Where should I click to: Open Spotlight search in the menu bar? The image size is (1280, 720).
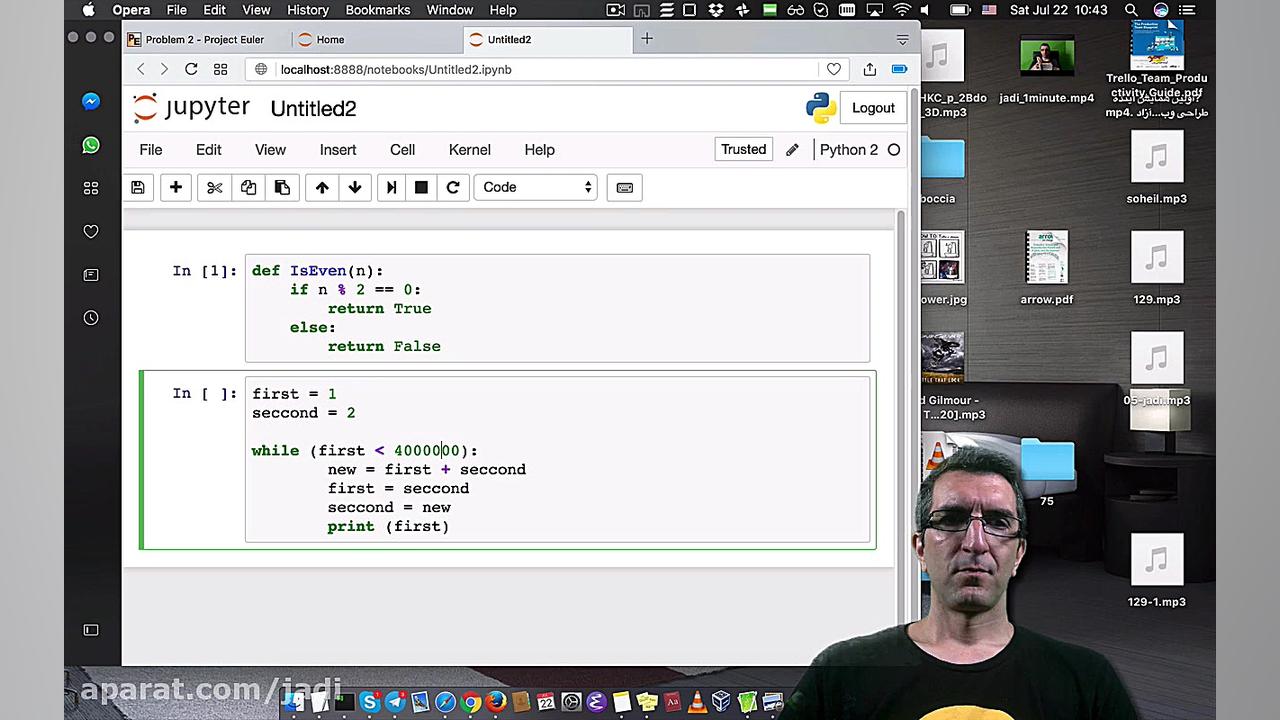click(1131, 10)
